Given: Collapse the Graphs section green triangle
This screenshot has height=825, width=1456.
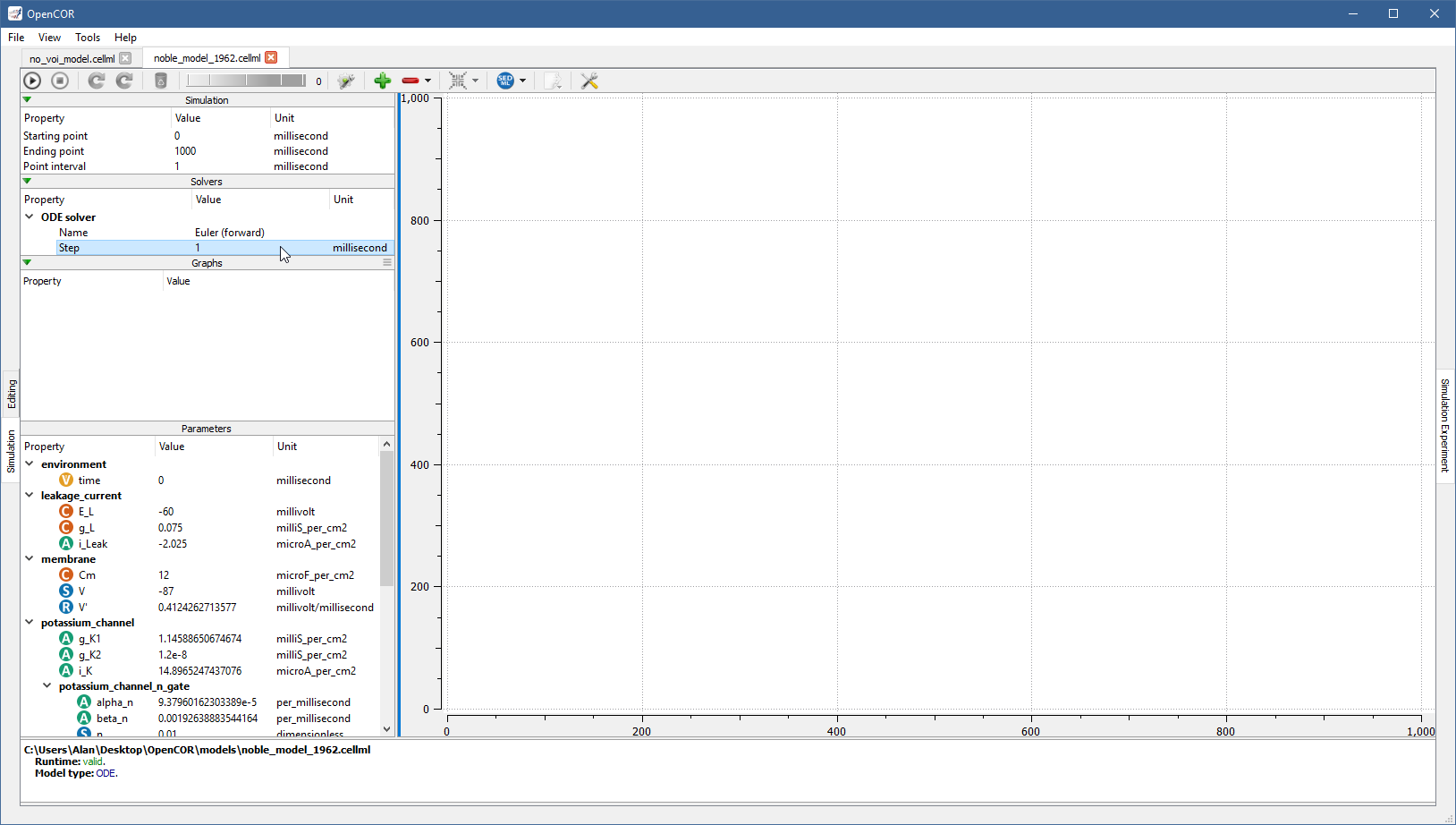Looking at the screenshot, I should 27,263.
